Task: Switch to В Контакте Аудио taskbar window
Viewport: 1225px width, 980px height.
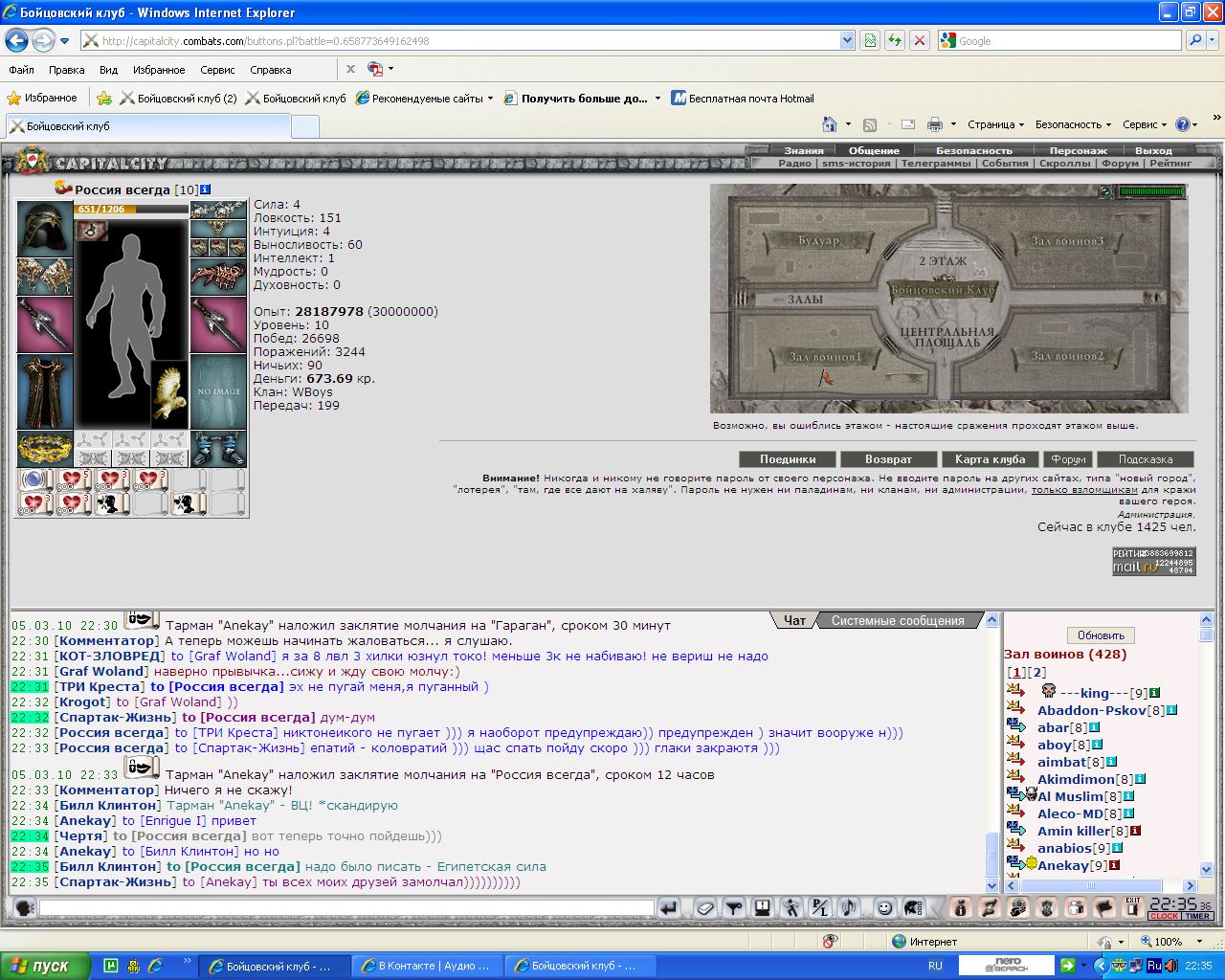Action: tap(427, 966)
